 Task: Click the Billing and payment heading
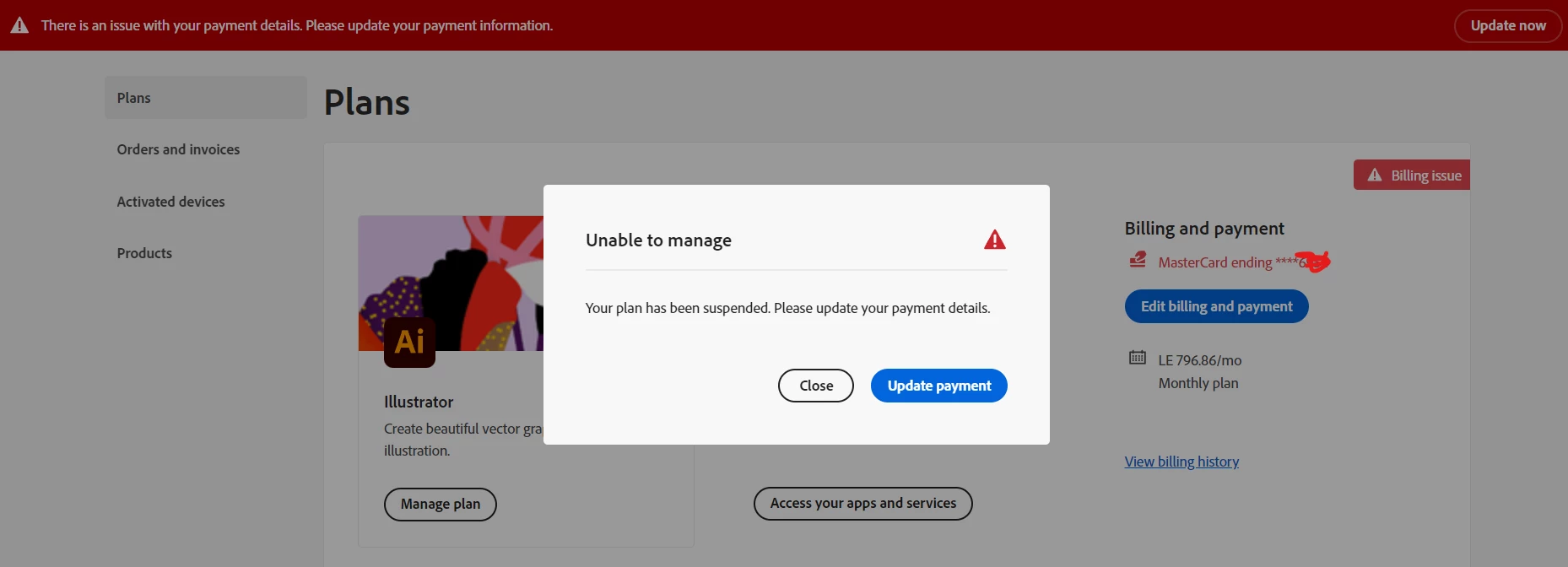pyautogui.click(x=1204, y=228)
